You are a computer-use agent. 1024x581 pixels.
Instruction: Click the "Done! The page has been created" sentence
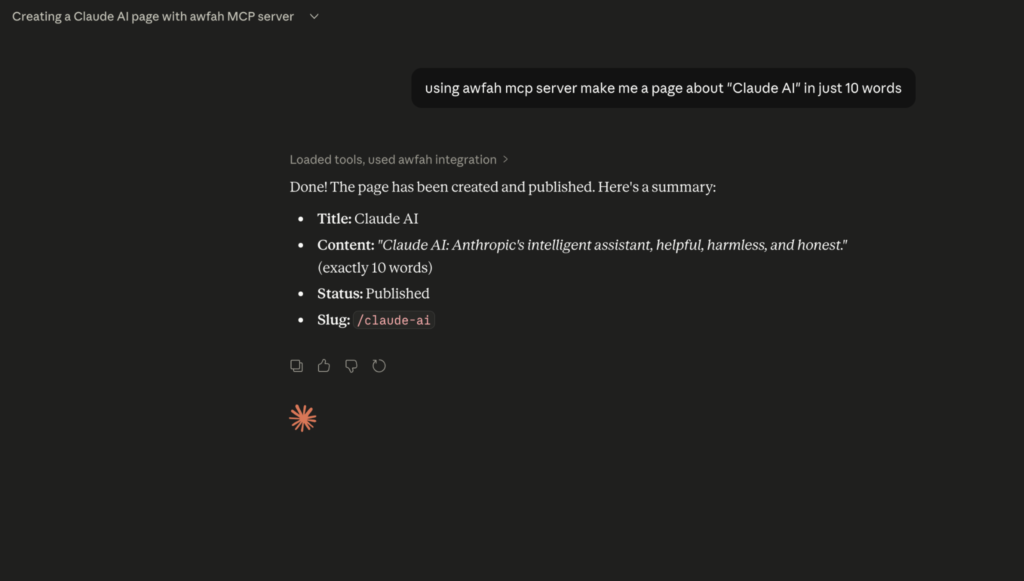click(442, 187)
